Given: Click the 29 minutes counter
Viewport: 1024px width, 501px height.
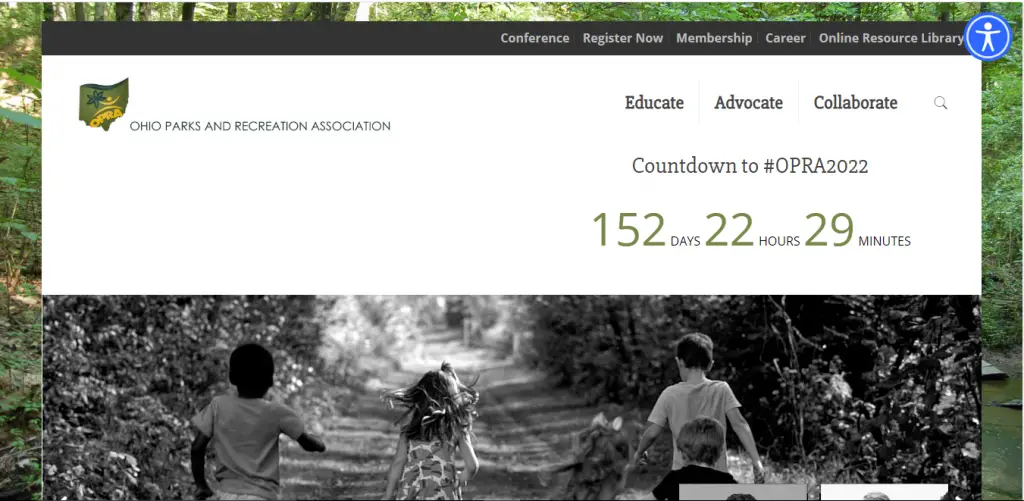Looking at the screenshot, I should pyautogui.click(x=857, y=230).
